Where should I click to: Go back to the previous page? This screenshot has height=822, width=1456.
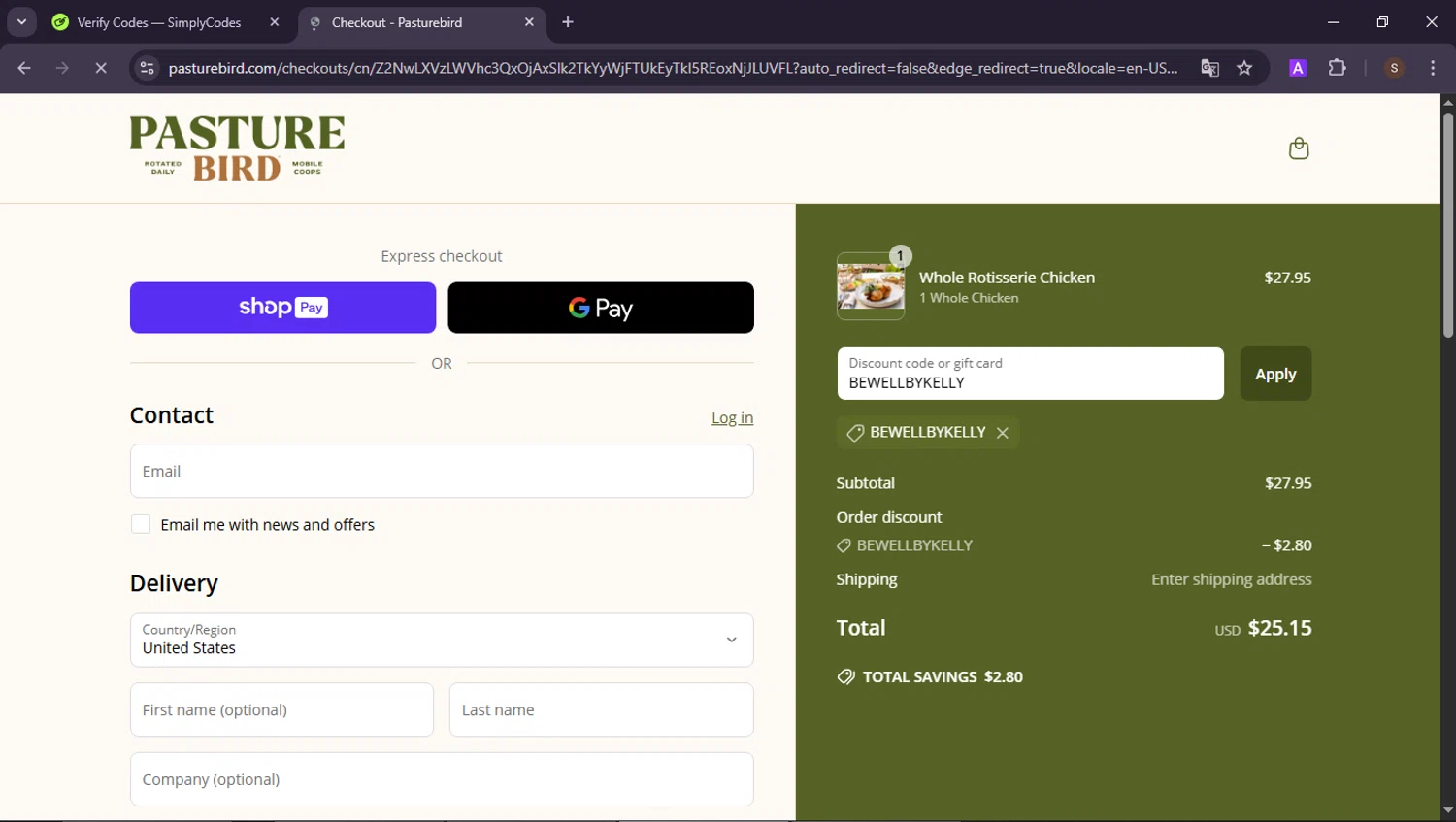[x=24, y=68]
